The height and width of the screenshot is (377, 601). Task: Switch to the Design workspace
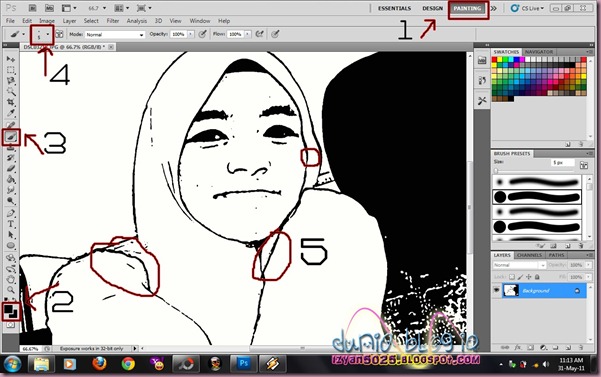pos(433,8)
